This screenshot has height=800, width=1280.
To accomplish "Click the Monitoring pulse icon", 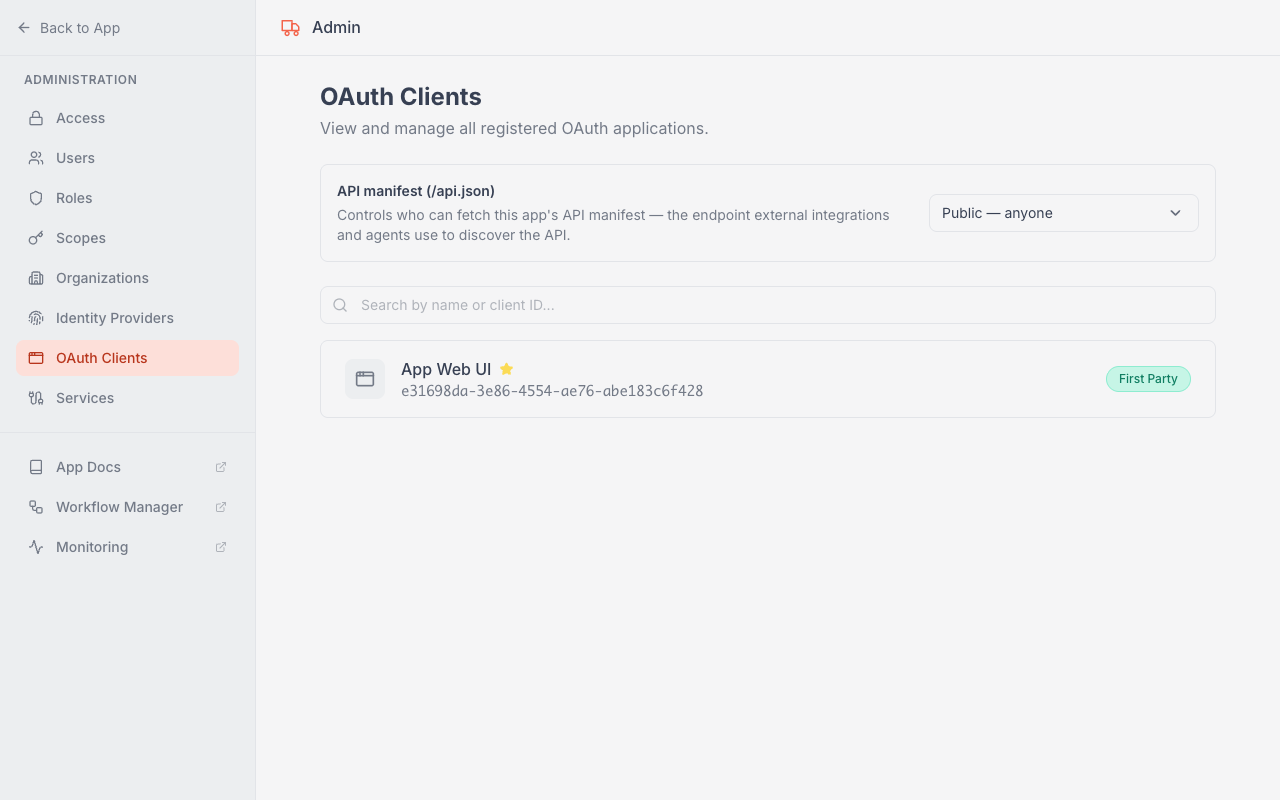I will [x=36, y=547].
